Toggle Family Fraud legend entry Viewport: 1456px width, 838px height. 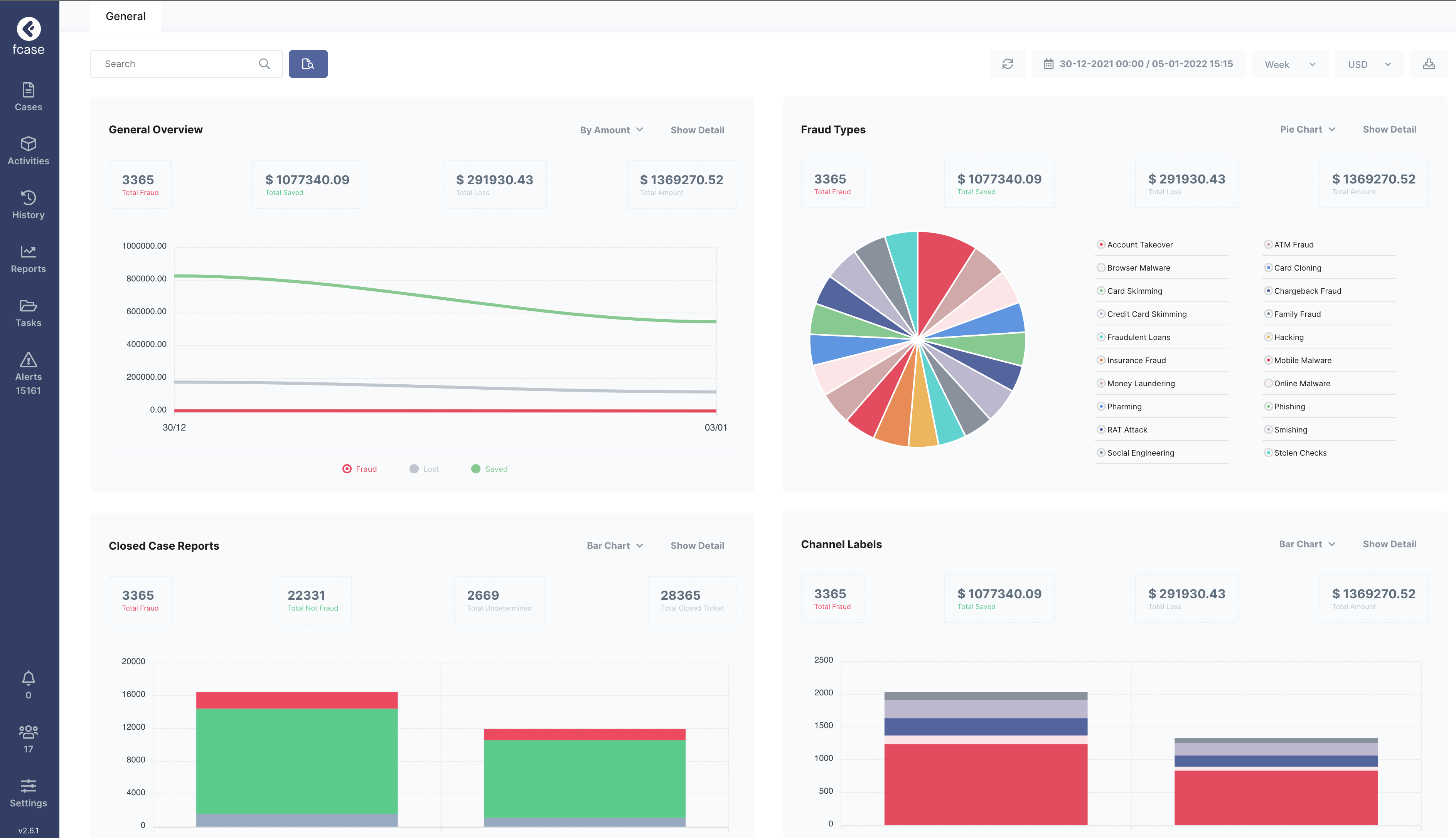coord(1292,314)
